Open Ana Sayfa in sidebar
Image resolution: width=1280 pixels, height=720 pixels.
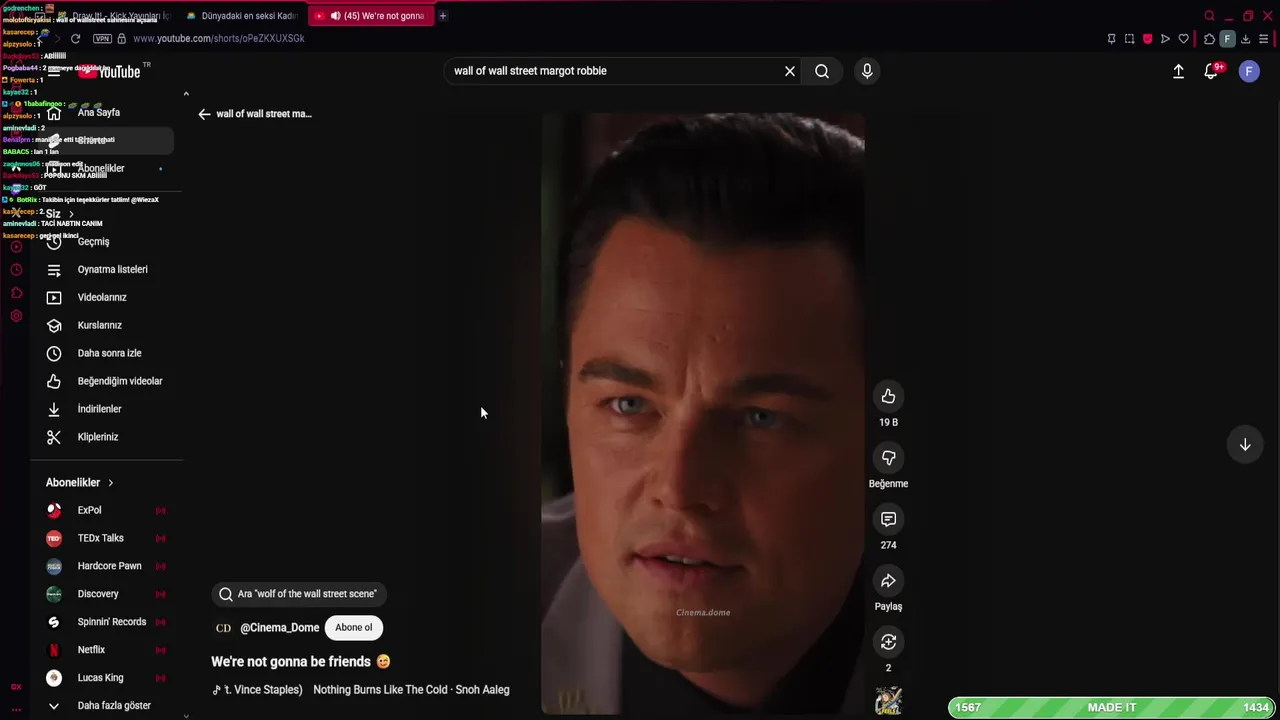(100, 113)
